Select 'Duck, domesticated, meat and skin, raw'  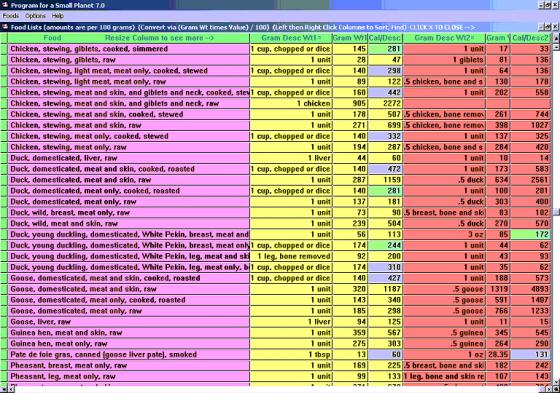[x=129, y=180]
